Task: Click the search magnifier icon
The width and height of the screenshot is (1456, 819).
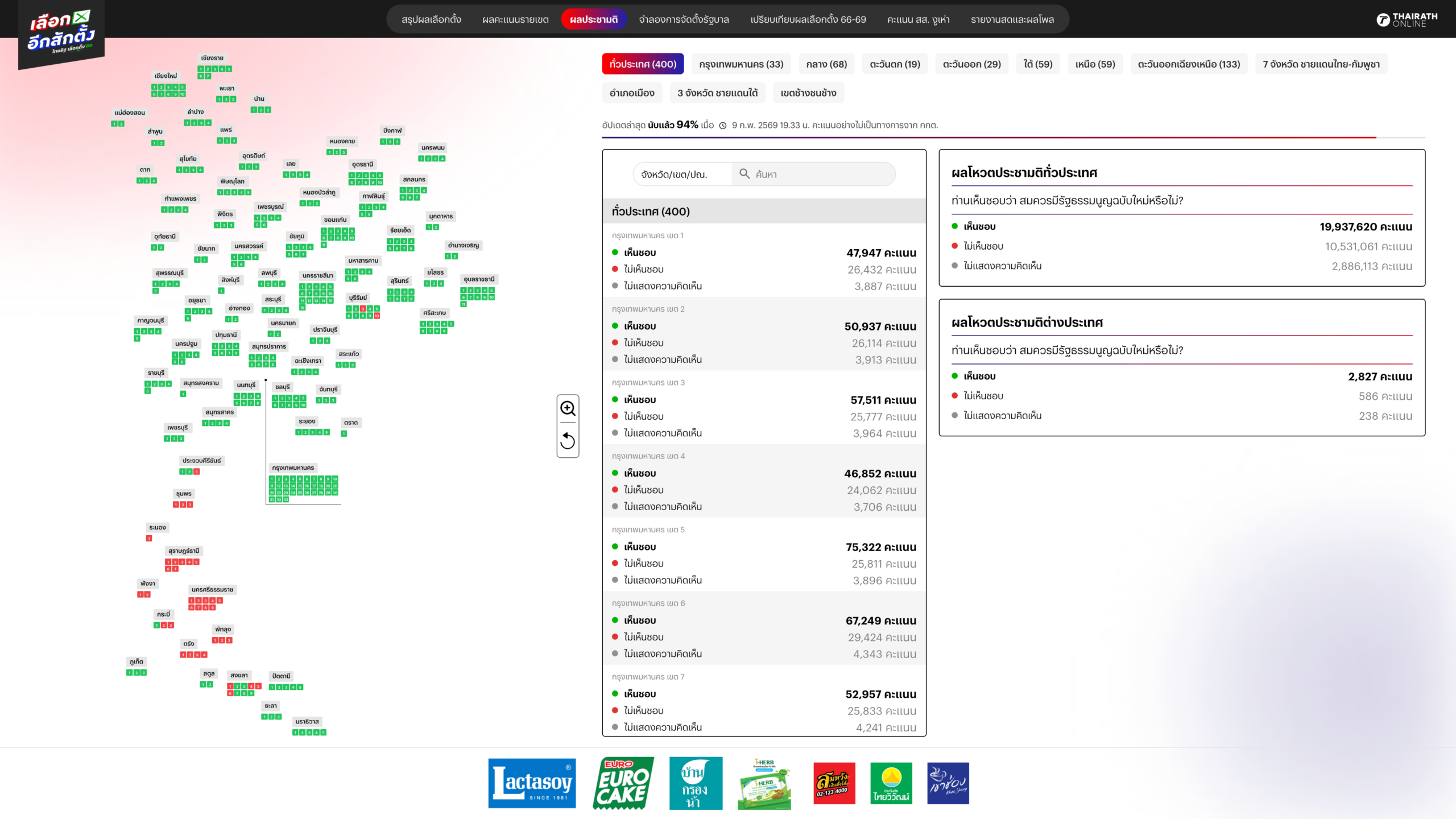Action: tap(744, 173)
